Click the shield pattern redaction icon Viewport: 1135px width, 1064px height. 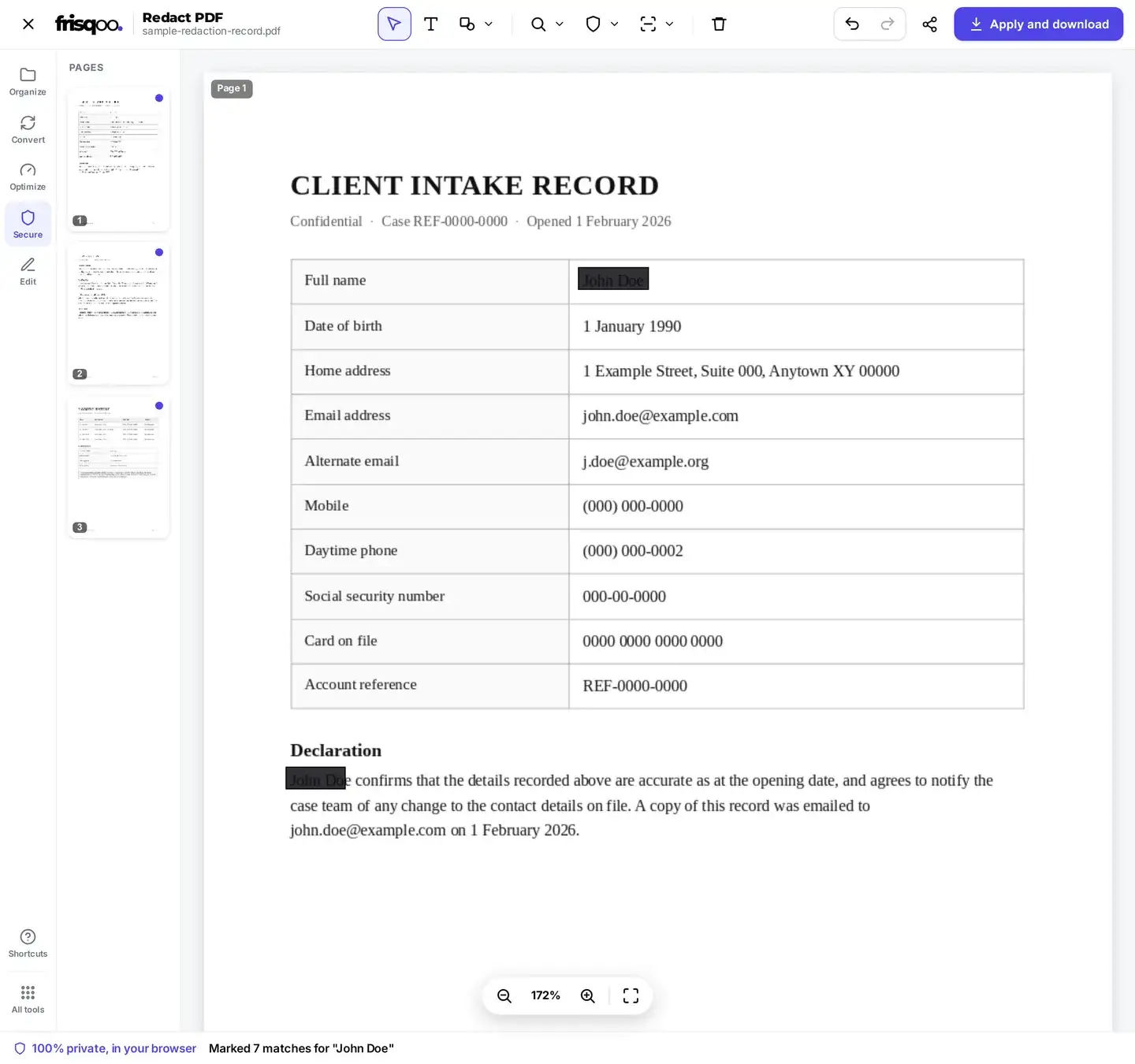tap(594, 24)
